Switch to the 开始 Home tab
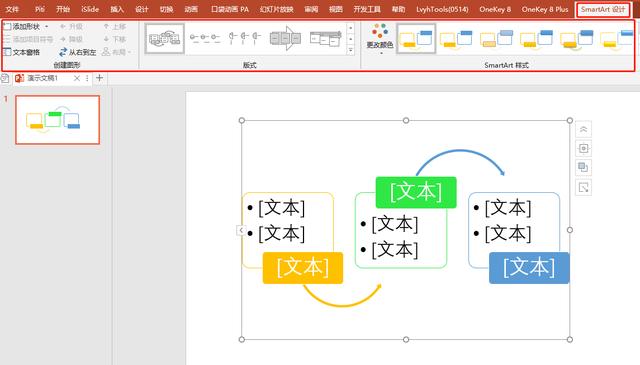640x365 pixels. tap(63, 9)
